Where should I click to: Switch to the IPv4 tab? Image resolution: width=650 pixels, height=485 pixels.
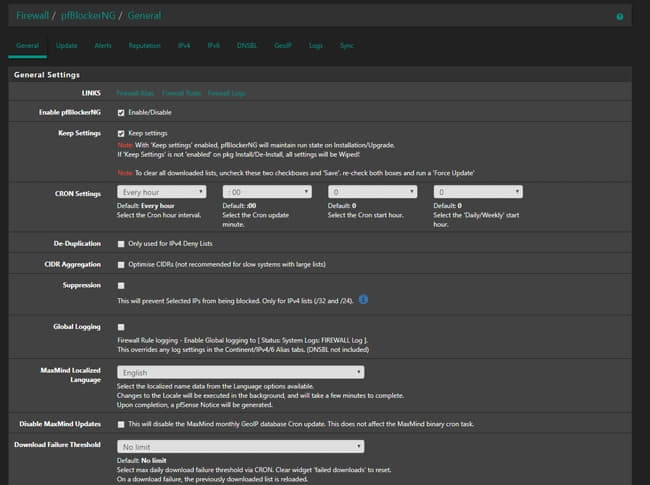(184, 46)
